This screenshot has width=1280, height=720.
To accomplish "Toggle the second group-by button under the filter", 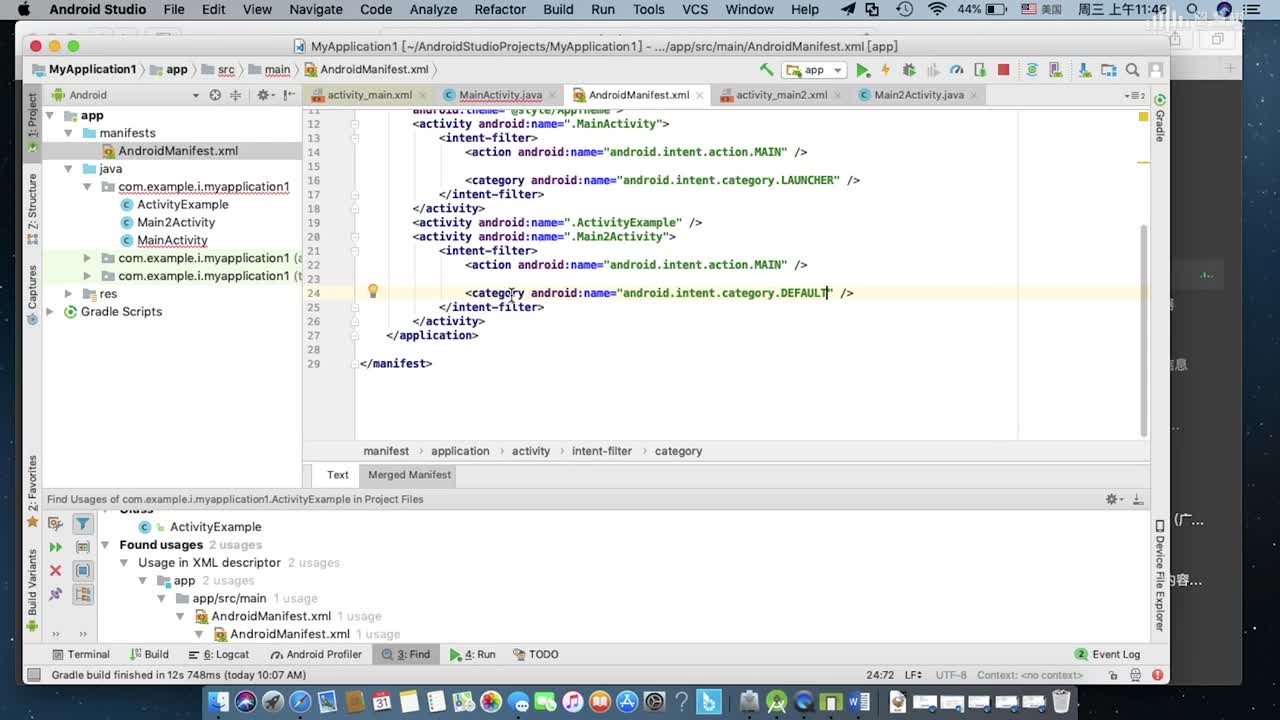I will click(83, 547).
